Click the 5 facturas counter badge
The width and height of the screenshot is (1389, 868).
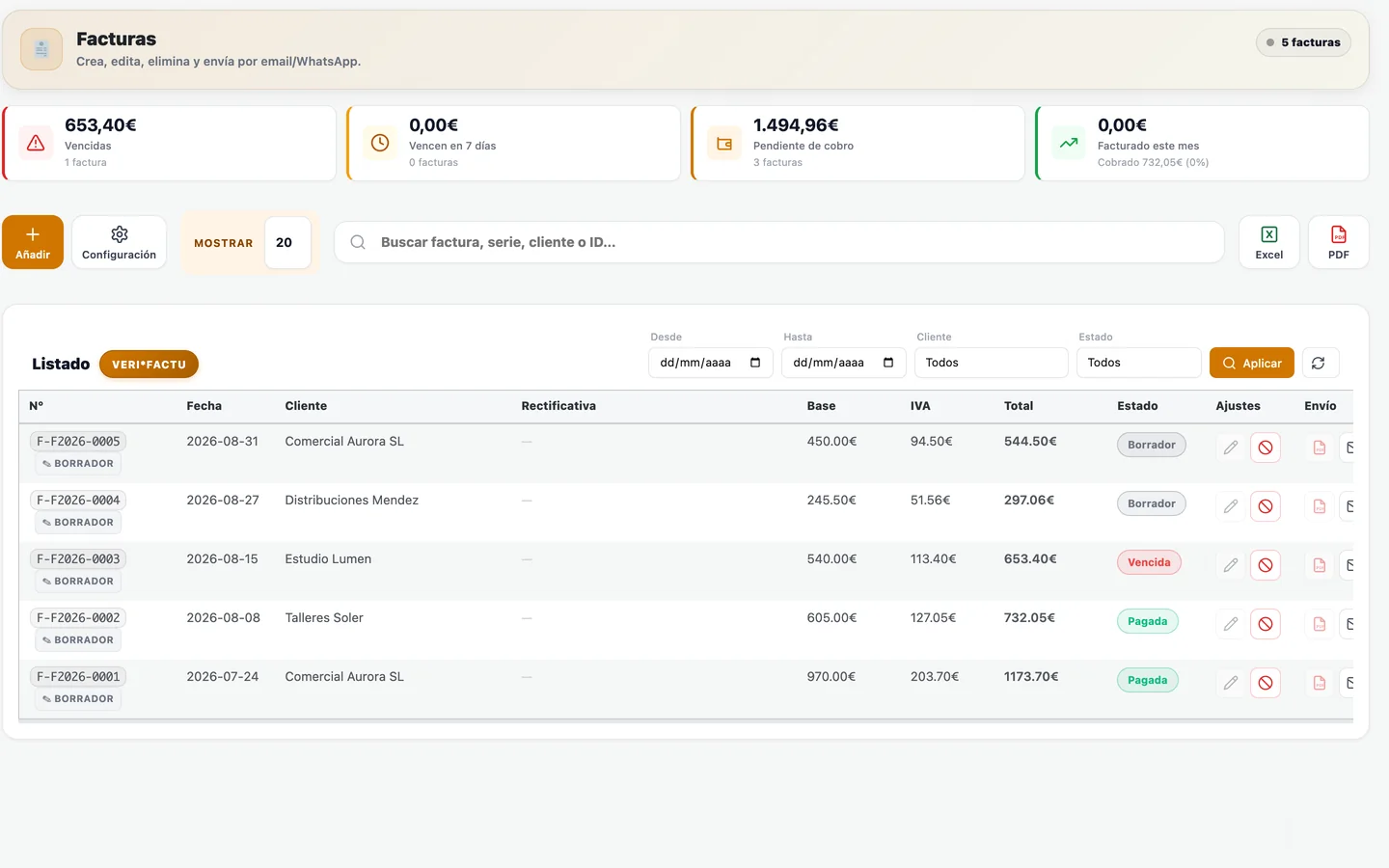coord(1303,42)
